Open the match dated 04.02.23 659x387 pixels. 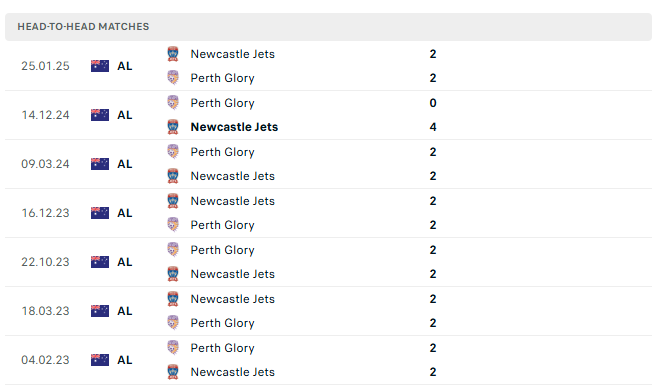pos(328,360)
